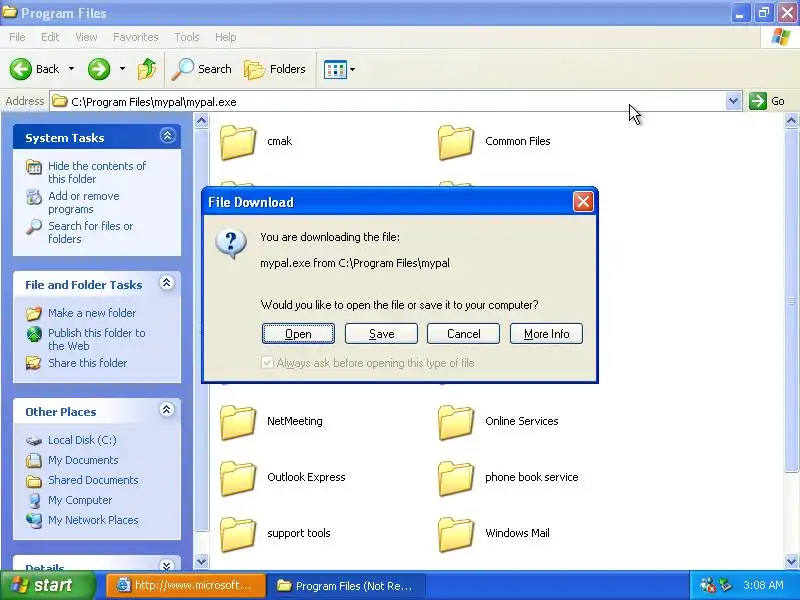Expand the Address bar dropdown

(733, 101)
